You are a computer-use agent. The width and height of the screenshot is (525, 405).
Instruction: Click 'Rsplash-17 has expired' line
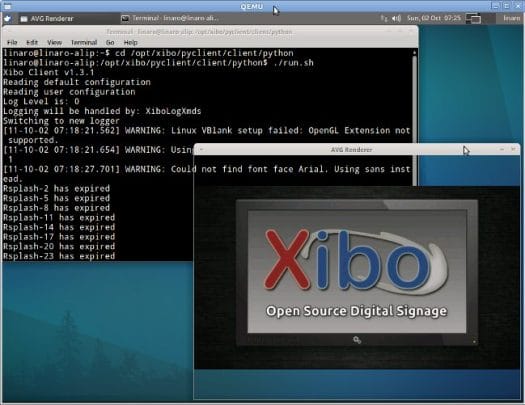[59, 237]
